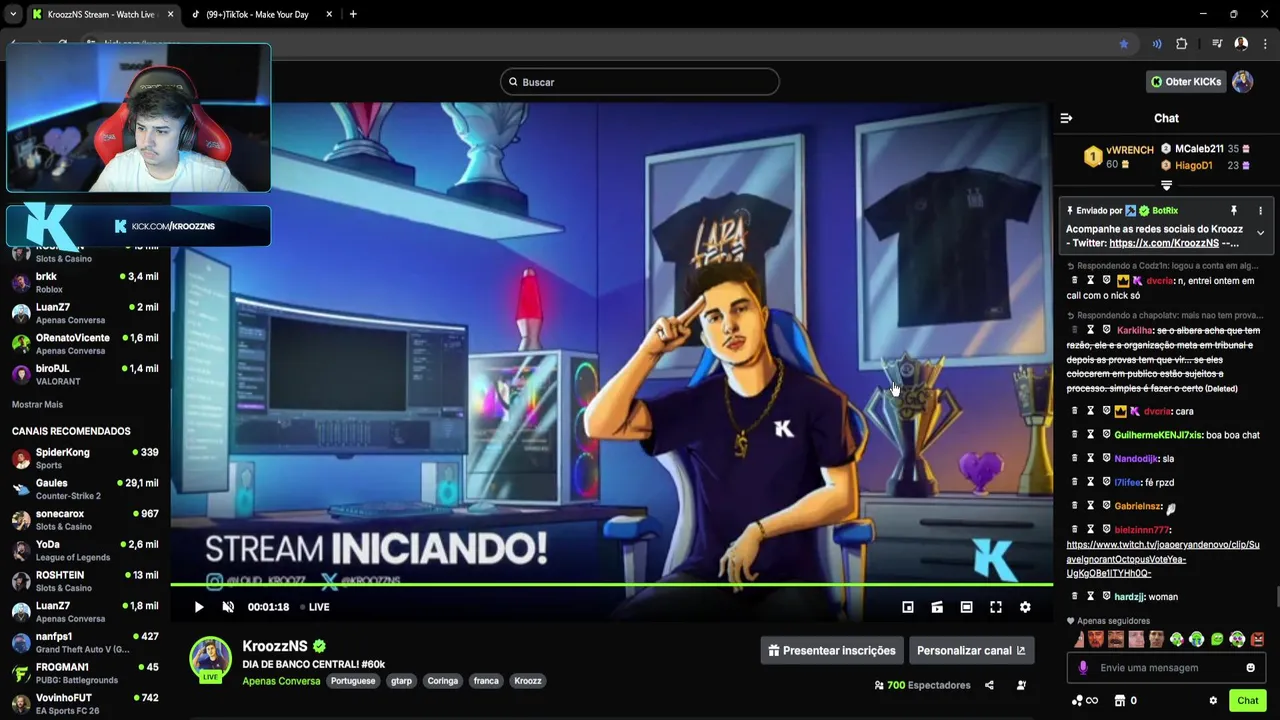
Task: Open the follower/user action icon
Action: coord(1021,686)
